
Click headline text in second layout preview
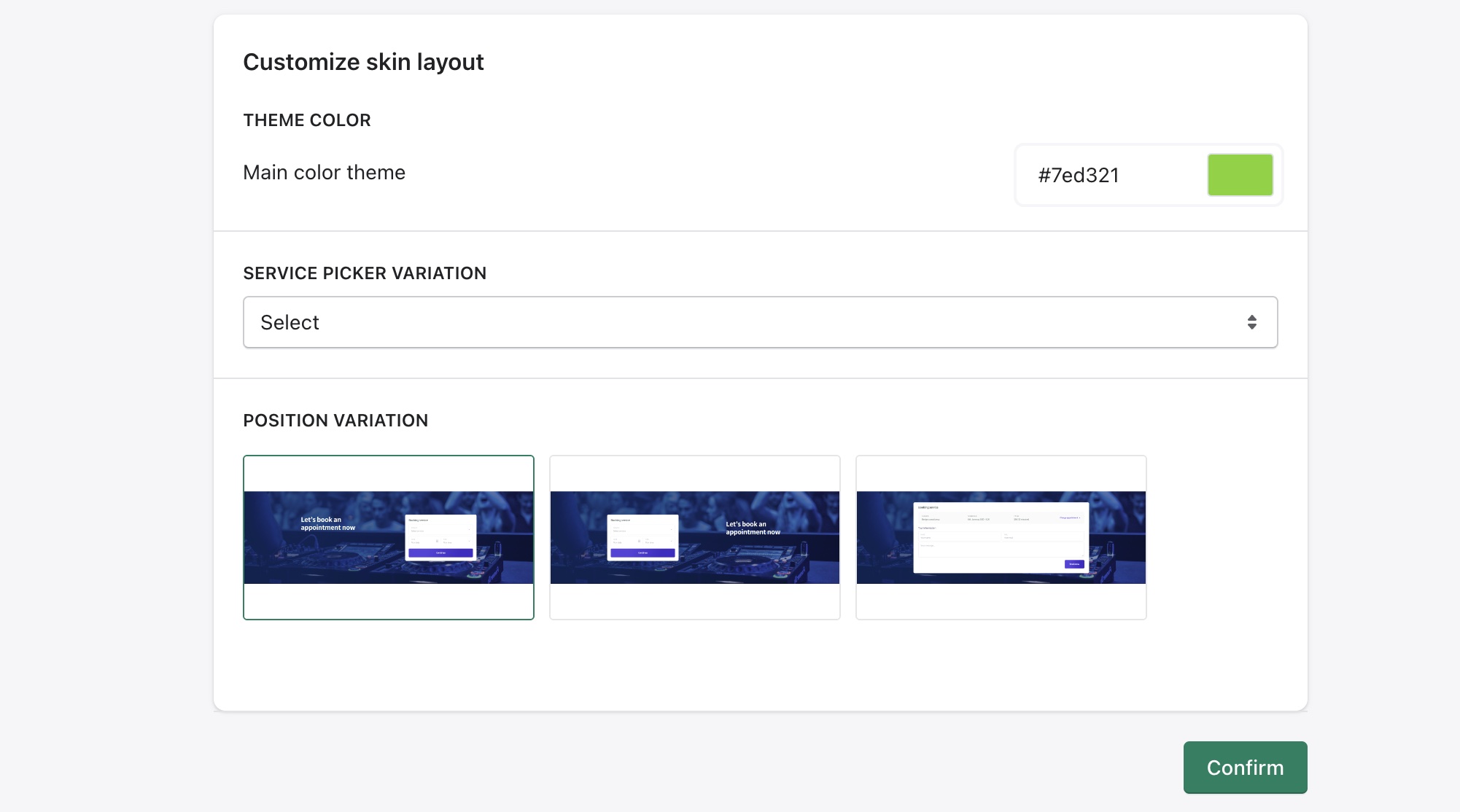click(753, 528)
